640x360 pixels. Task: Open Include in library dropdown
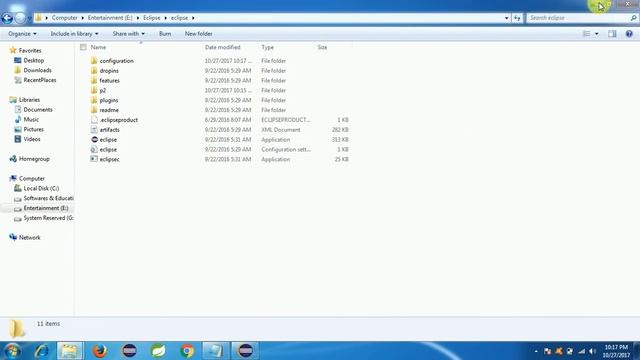(74, 34)
